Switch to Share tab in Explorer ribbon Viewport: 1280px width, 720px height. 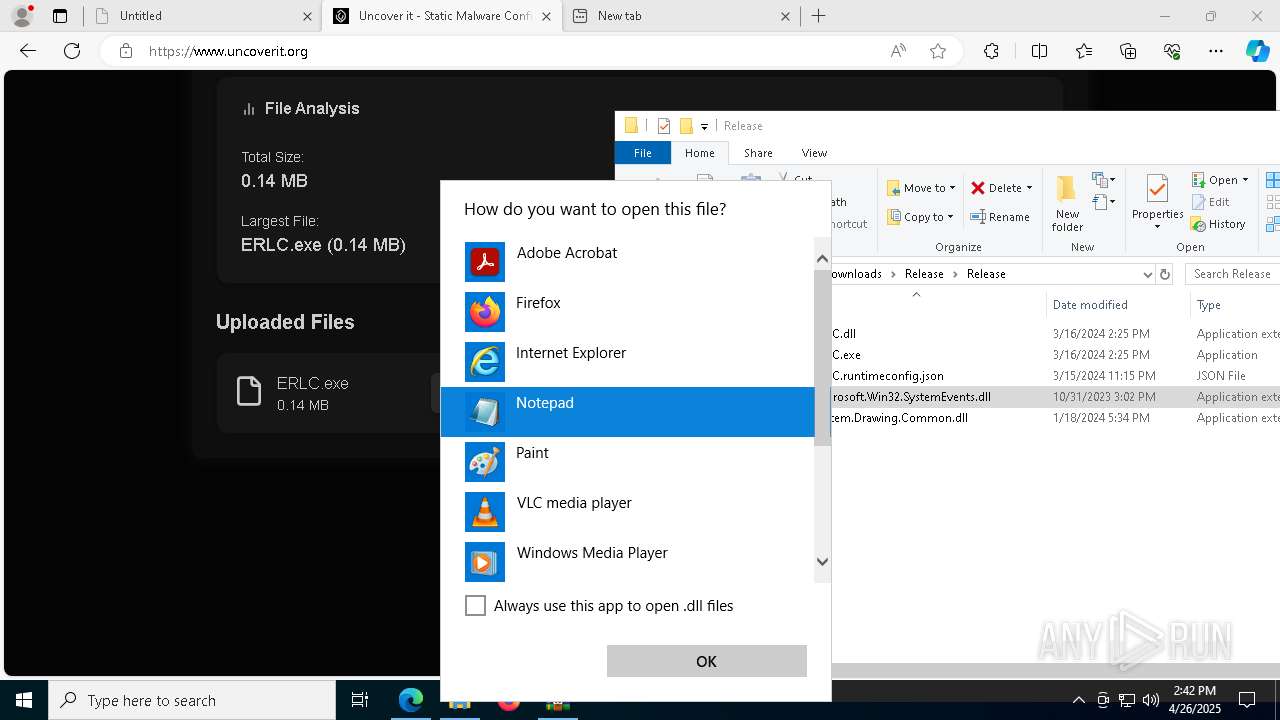click(758, 153)
